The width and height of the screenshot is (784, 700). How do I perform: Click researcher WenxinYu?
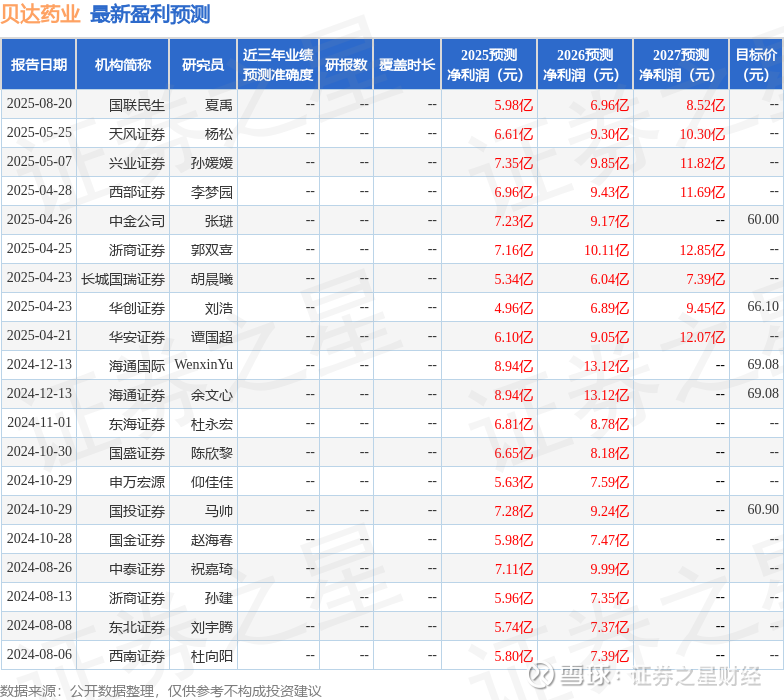coord(204,364)
